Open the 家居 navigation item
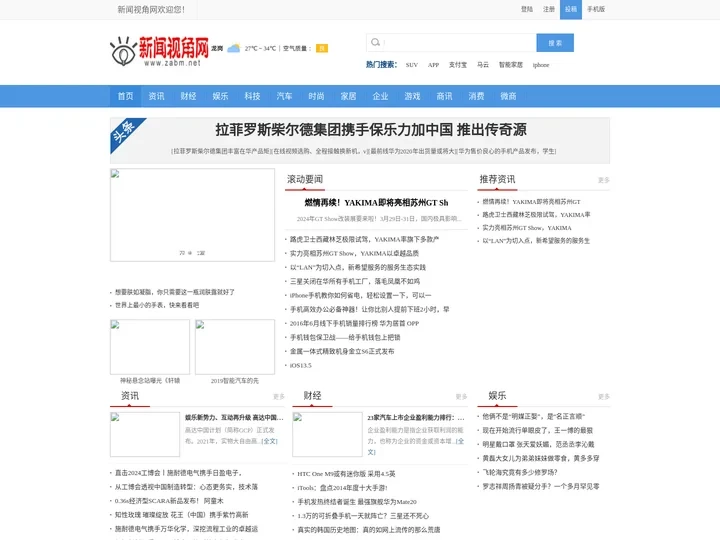Screen dimensions: 720x540 point(349,96)
